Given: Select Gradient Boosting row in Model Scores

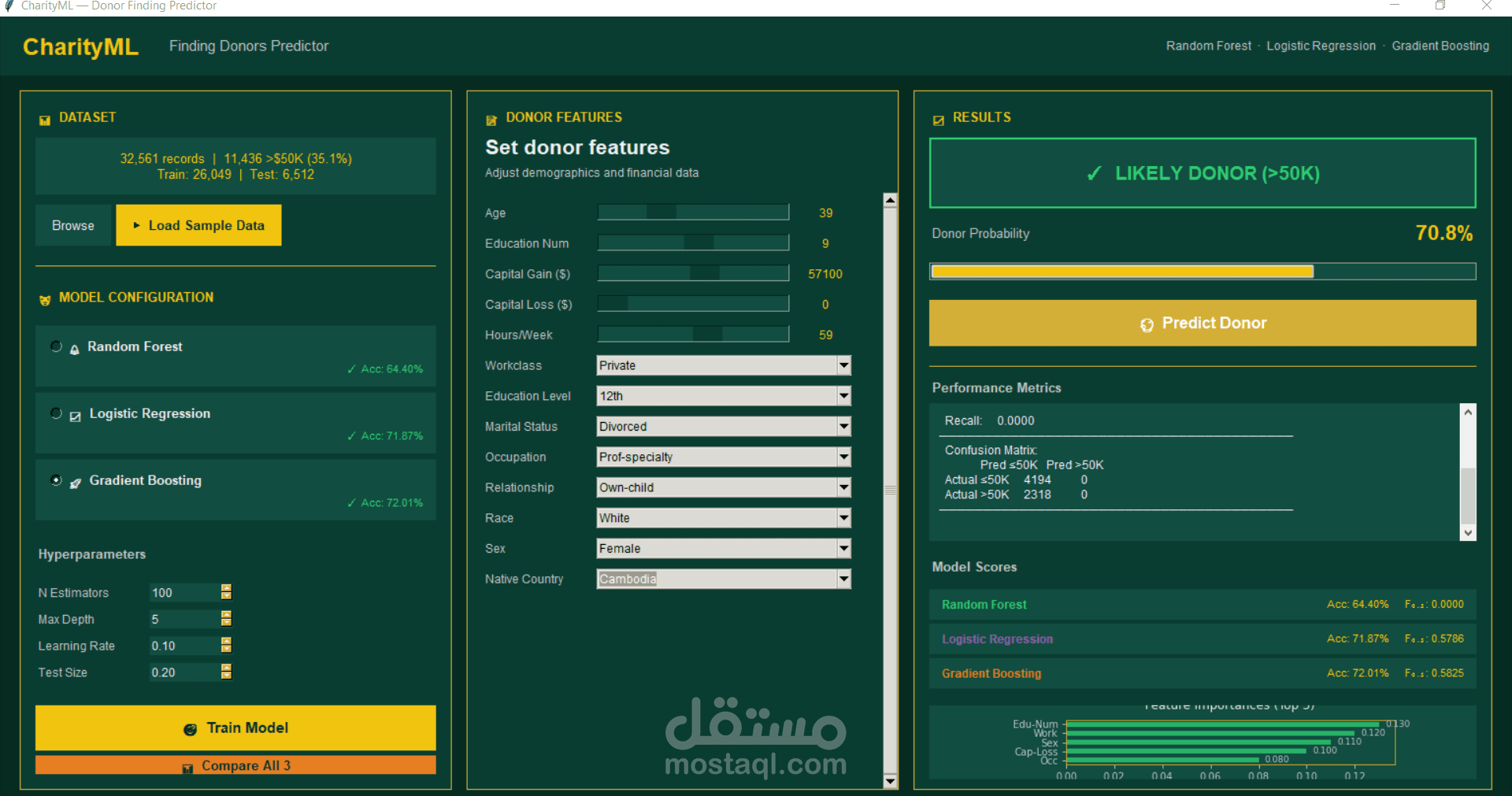Looking at the screenshot, I should [1203, 673].
